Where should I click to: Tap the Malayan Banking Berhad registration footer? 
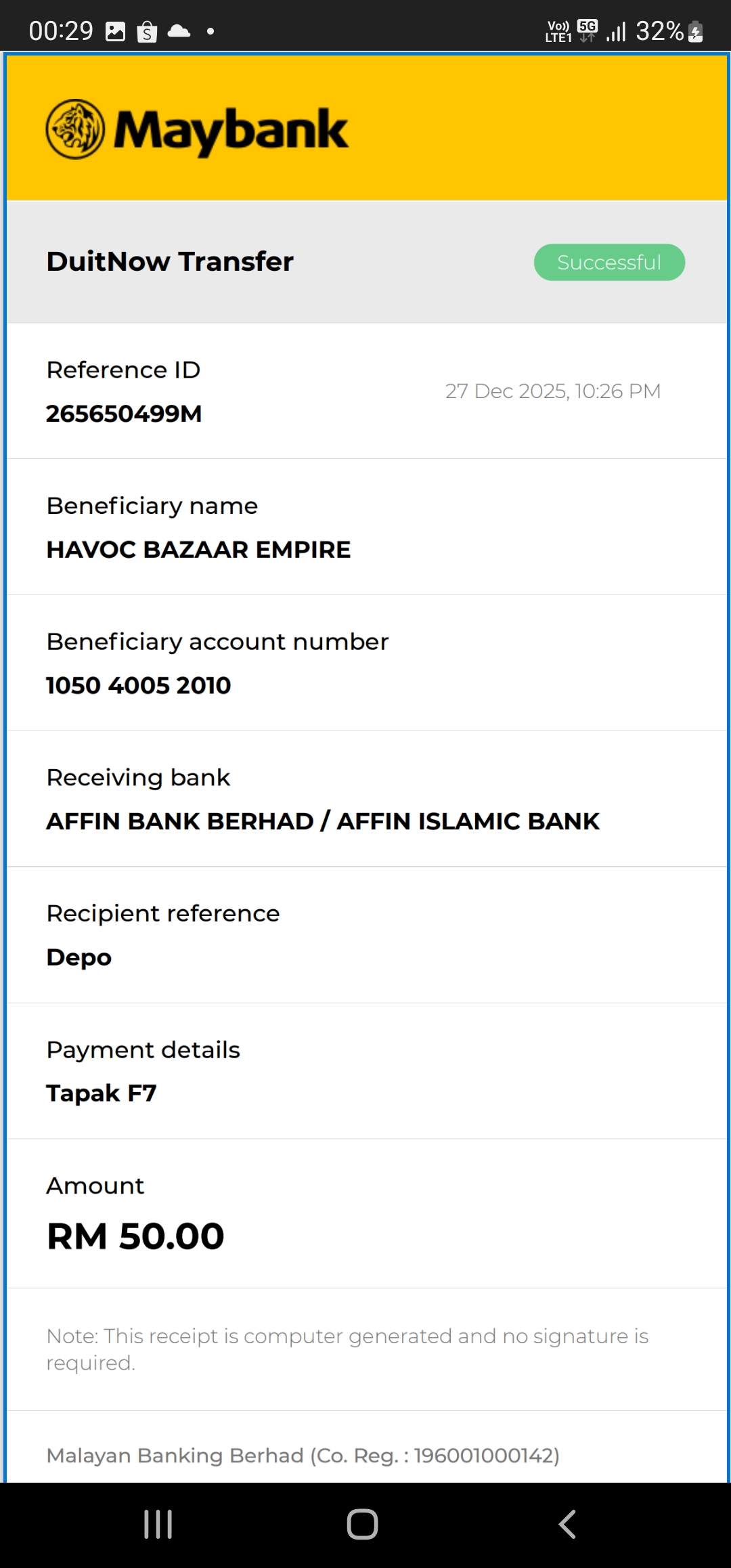click(303, 1456)
